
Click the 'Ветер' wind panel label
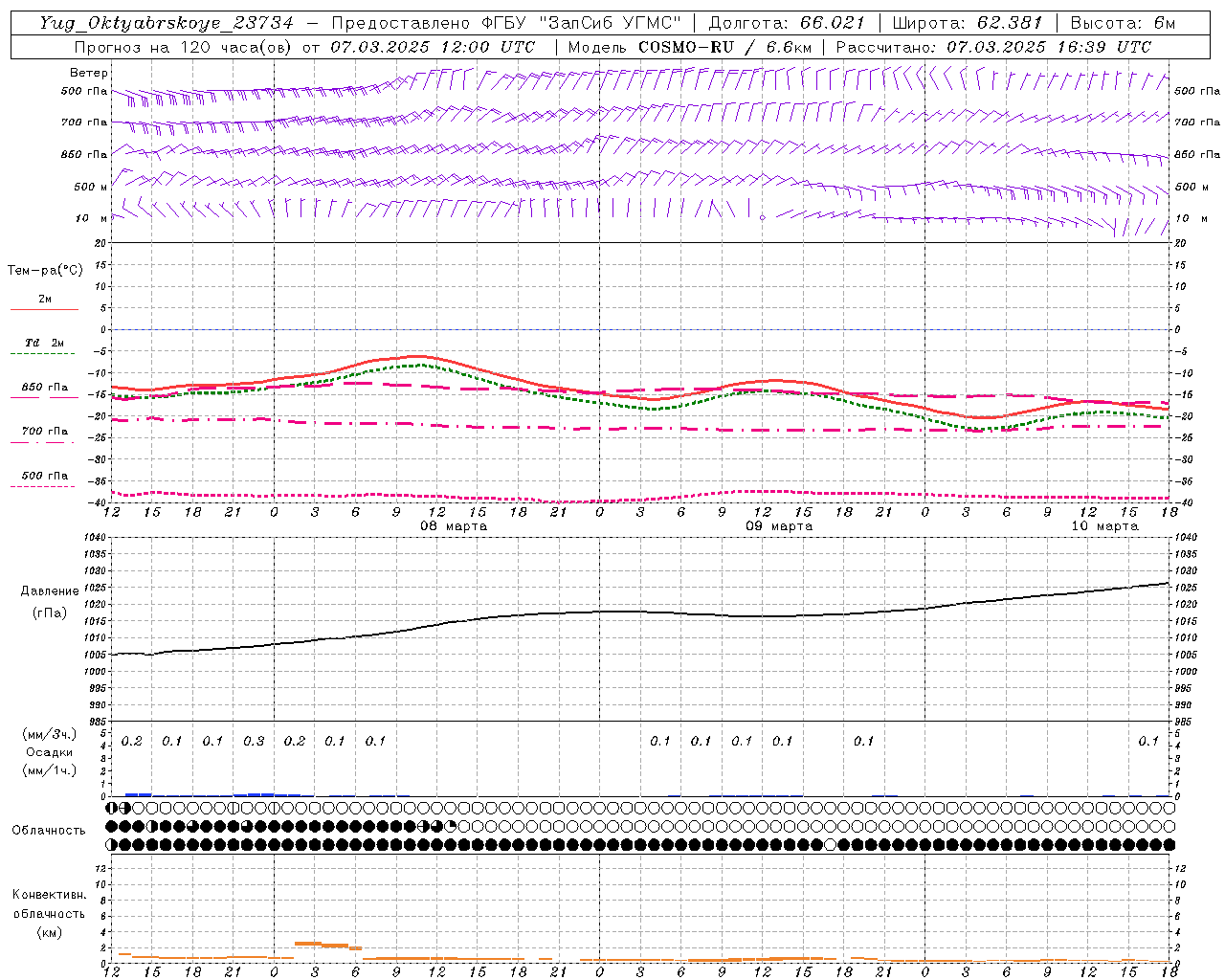coord(89,73)
